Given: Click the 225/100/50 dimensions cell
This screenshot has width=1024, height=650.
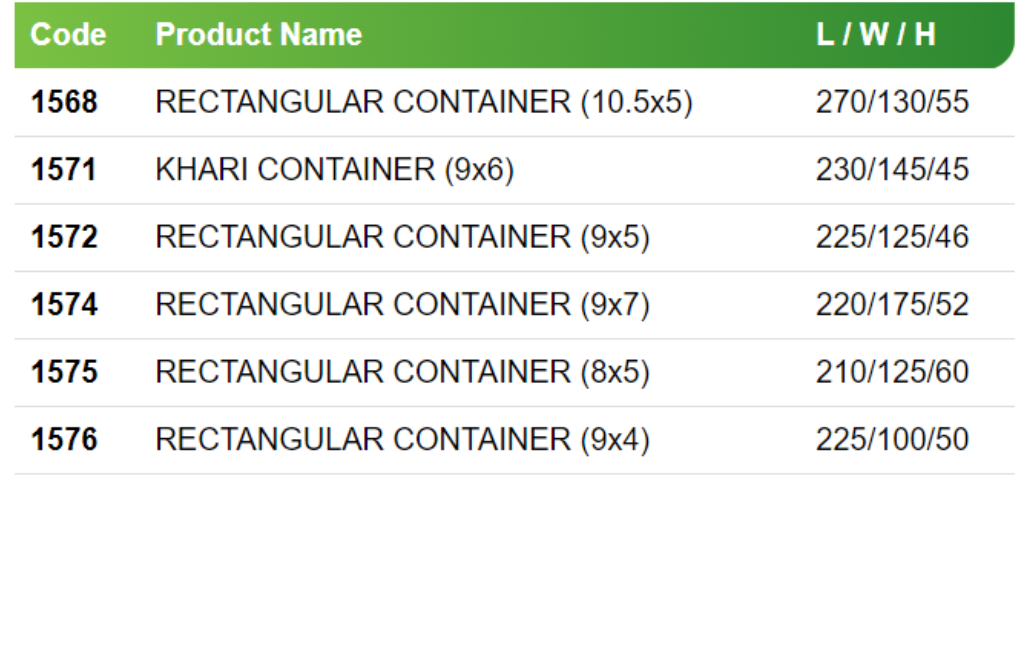Looking at the screenshot, I should coord(892,439).
